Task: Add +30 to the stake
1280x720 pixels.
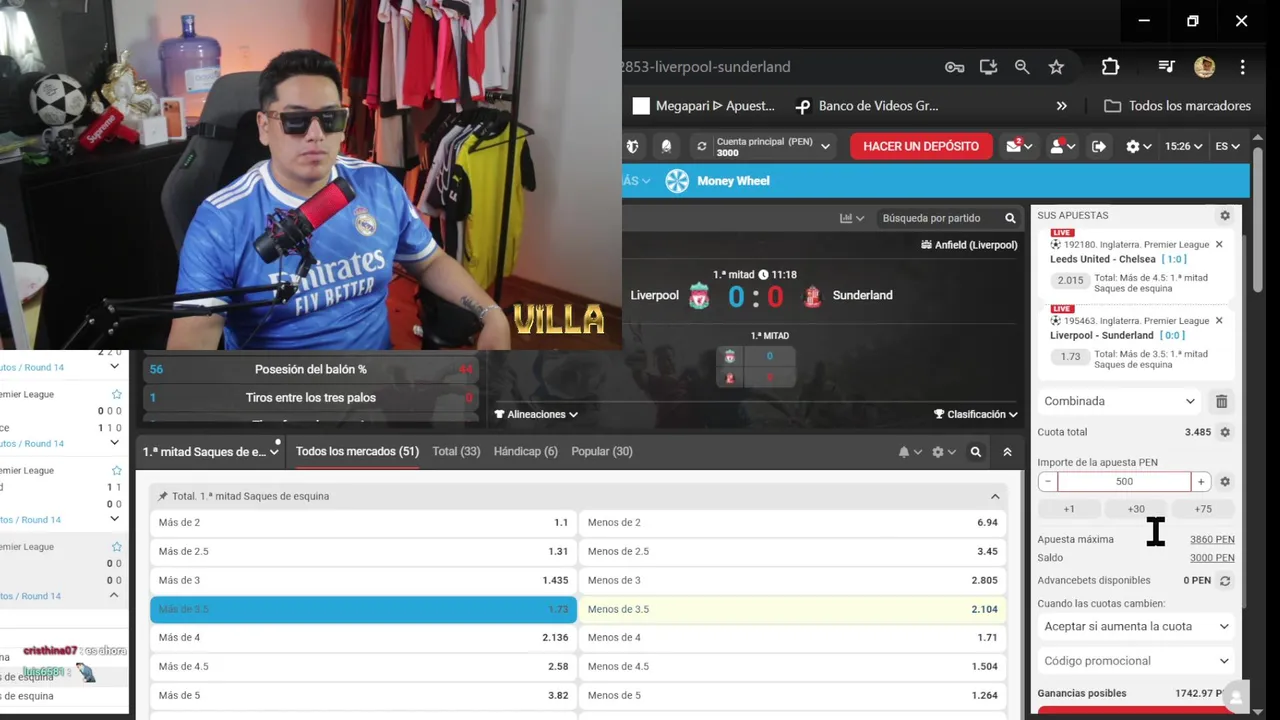Action: 1136,509
